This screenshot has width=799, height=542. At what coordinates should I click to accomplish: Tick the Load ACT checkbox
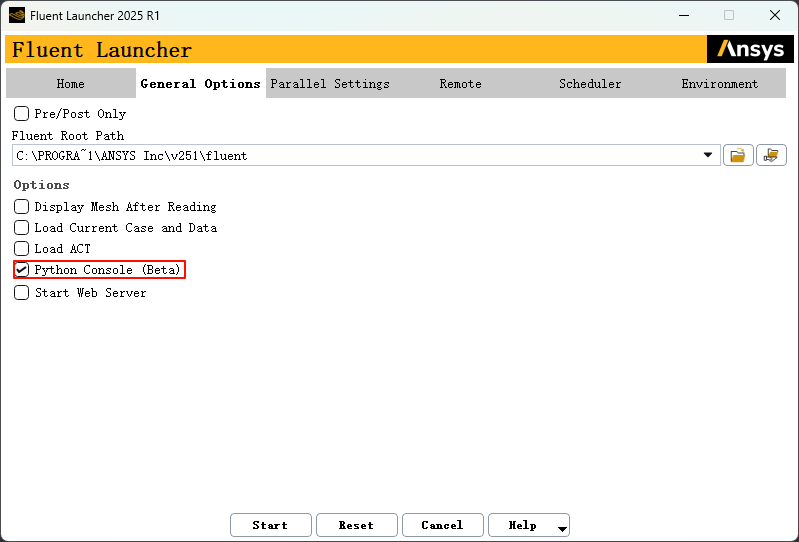pos(21,248)
